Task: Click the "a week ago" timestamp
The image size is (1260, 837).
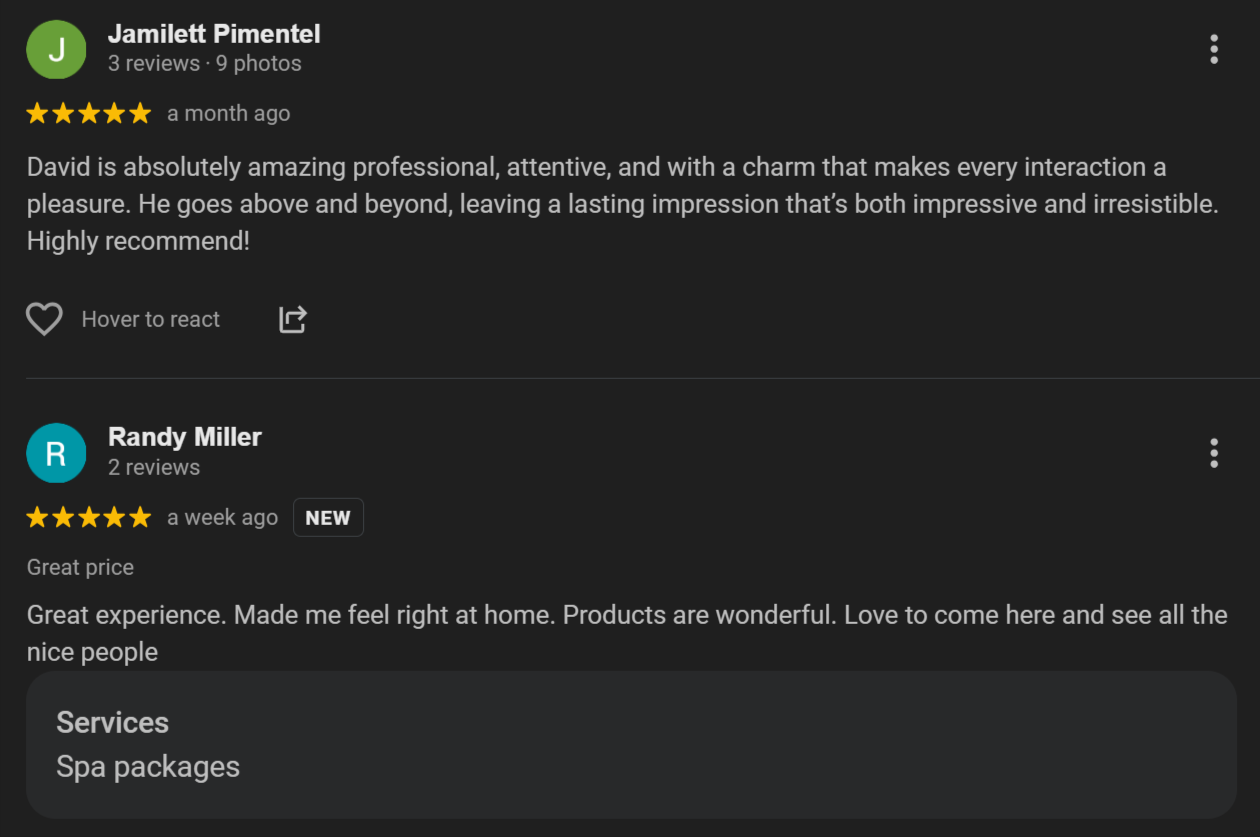Action: pyautogui.click(x=223, y=517)
